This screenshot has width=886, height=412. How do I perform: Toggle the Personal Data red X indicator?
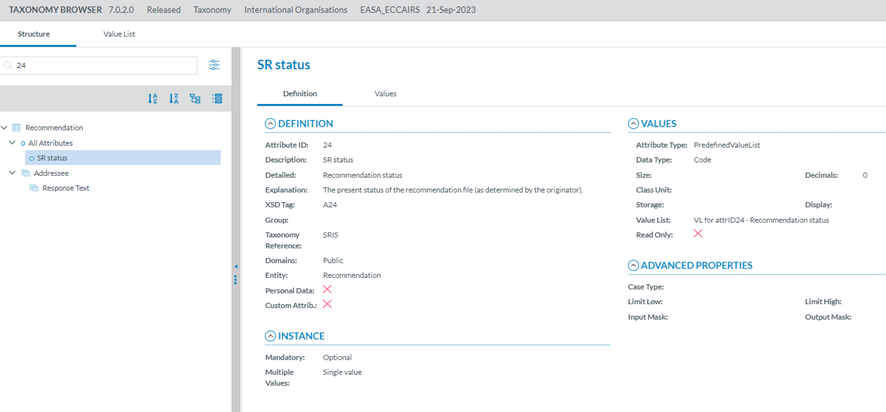[327, 289]
